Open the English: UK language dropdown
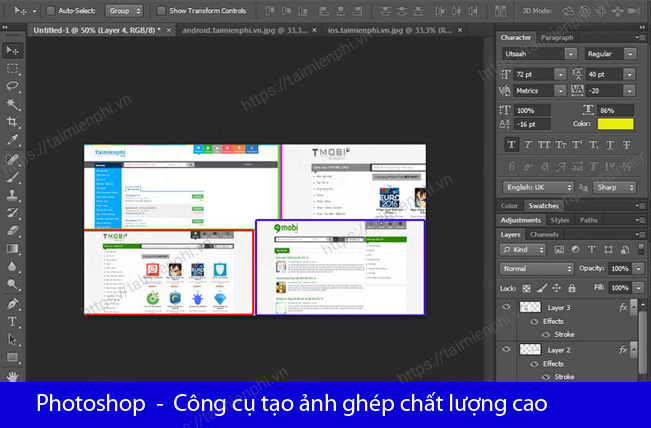 point(538,188)
